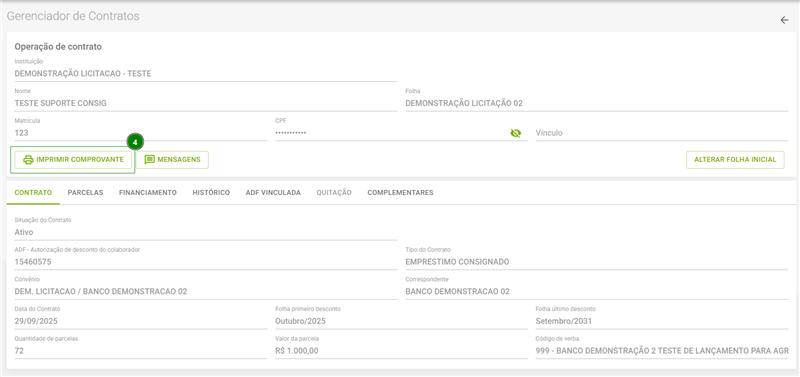The image size is (800, 377).
Task: Go back using the arrow icon
Action: [784, 20]
